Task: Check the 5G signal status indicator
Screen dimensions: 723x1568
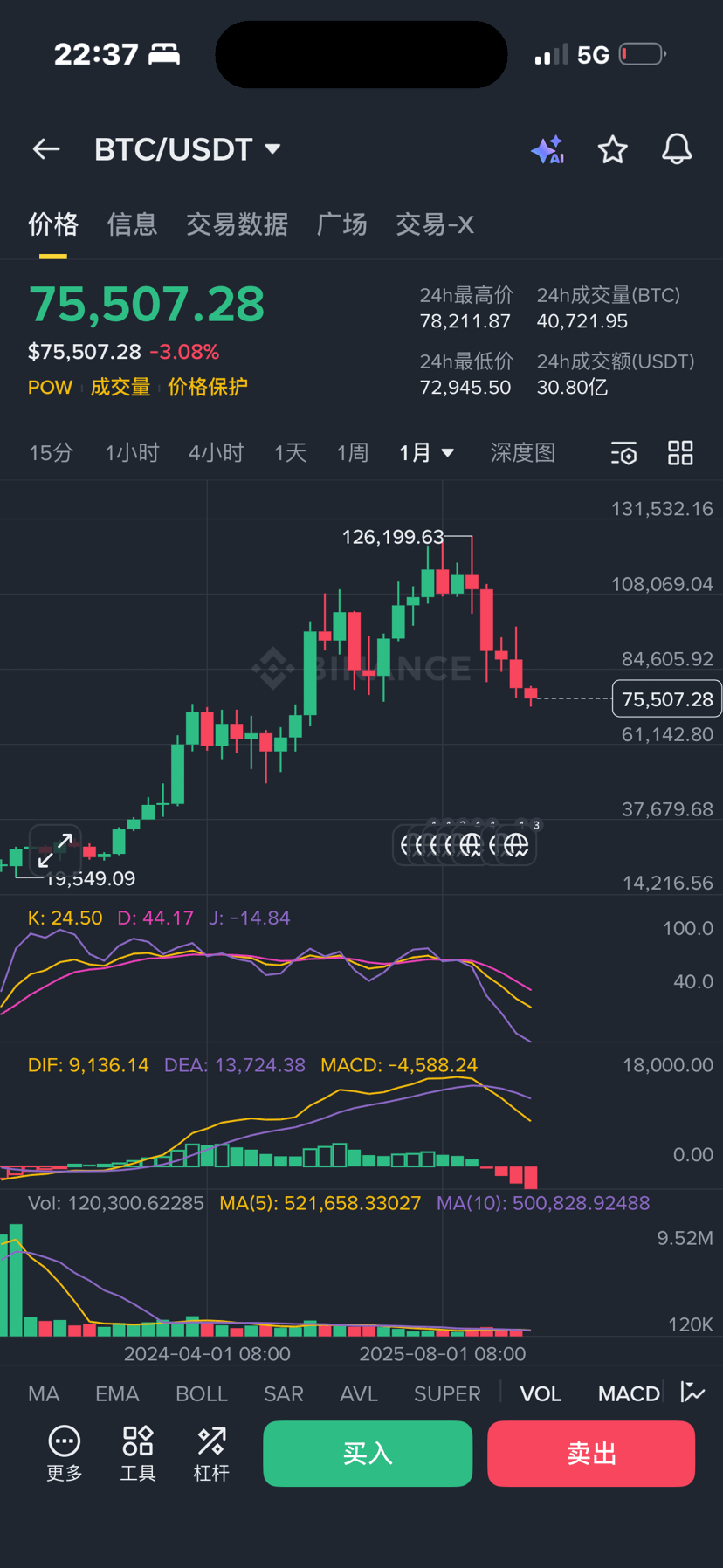Action: (x=593, y=55)
